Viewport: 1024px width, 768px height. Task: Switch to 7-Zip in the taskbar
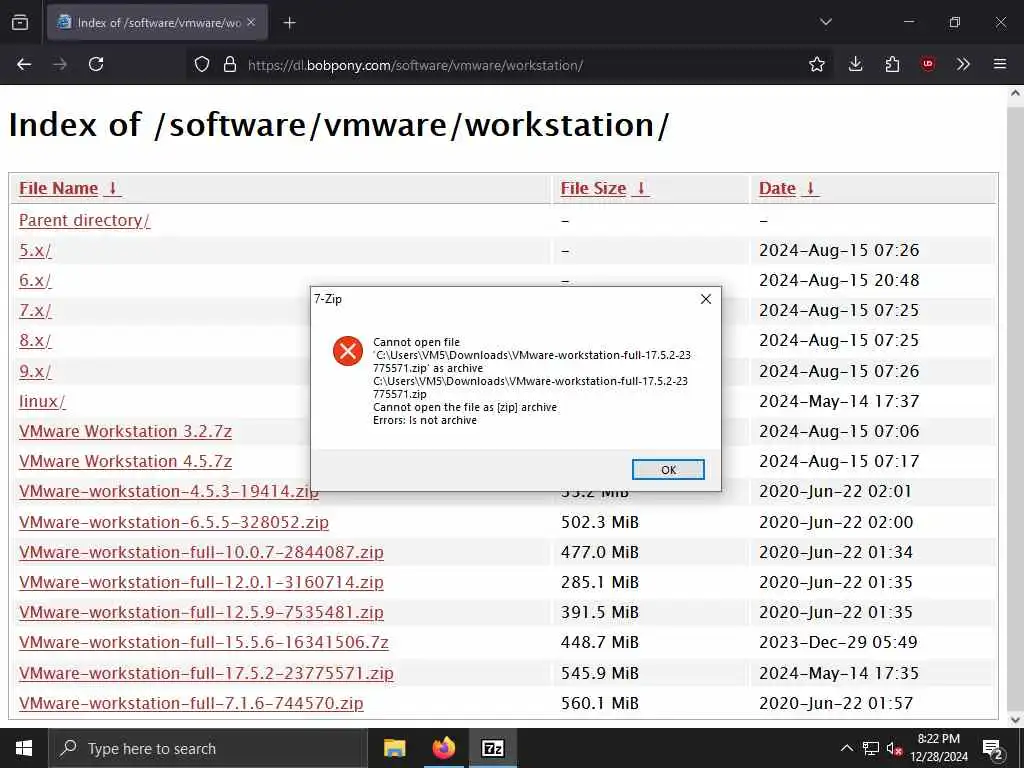pyautogui.click(x=493, y=748)
